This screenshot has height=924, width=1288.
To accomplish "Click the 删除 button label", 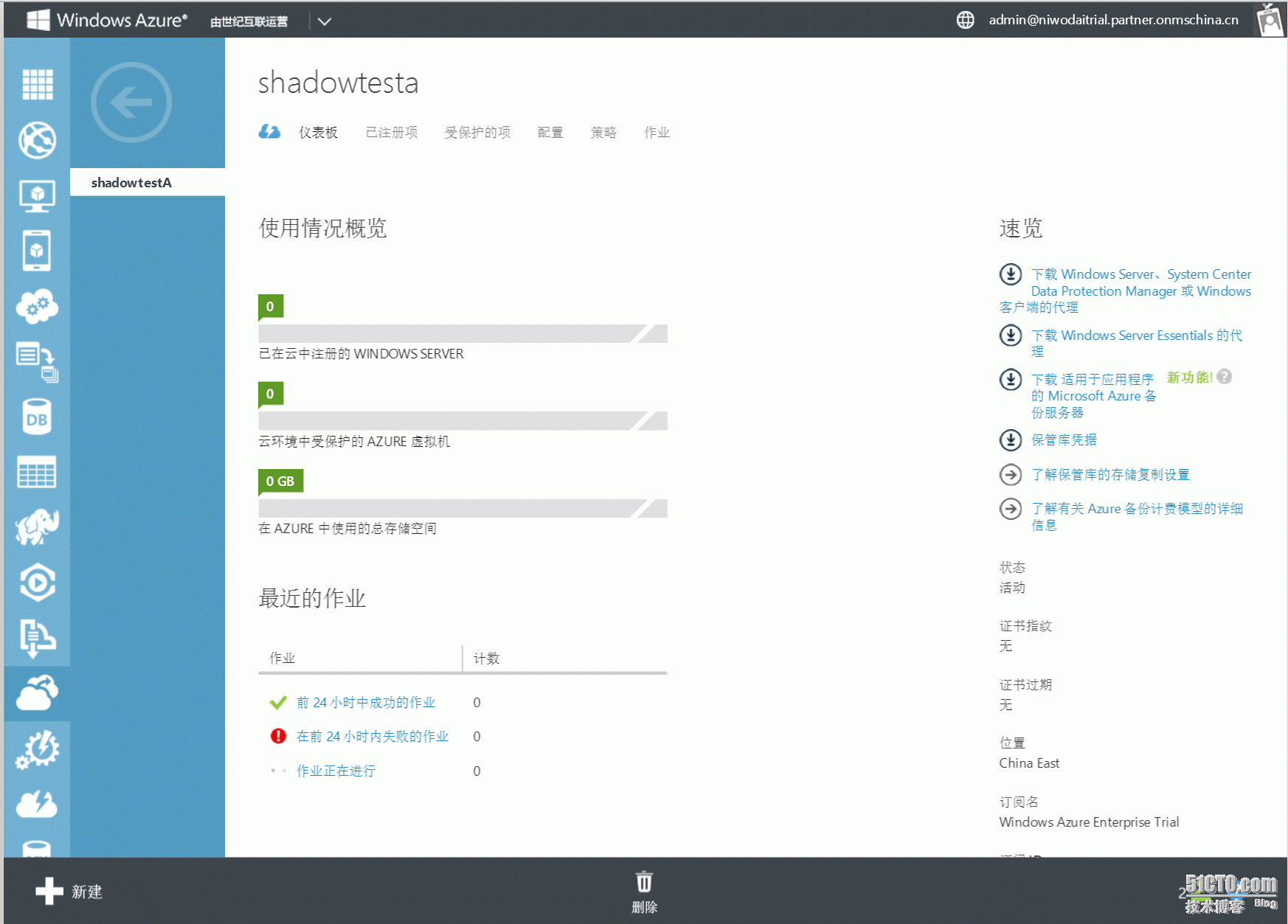I will pyautogui.click(x=644, y=908).
